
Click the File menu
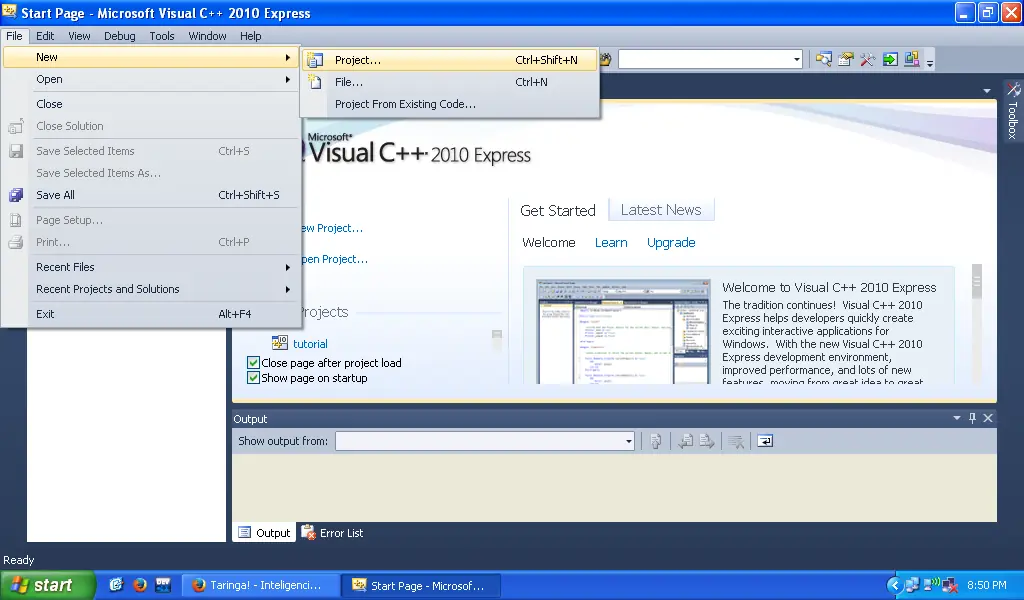pyautogui.click(x=14, y=36)
